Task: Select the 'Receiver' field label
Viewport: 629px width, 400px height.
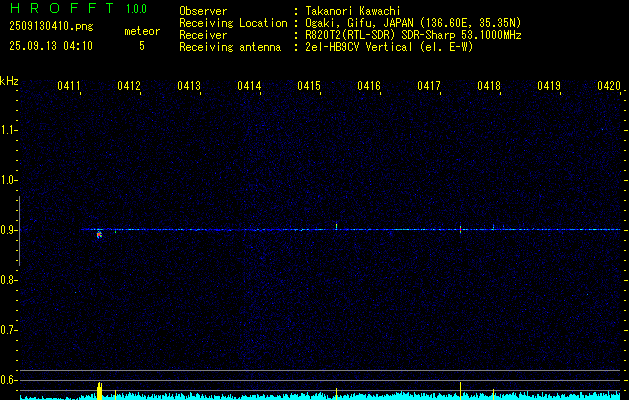Action: pyautogui.click(x=203, y=35)
